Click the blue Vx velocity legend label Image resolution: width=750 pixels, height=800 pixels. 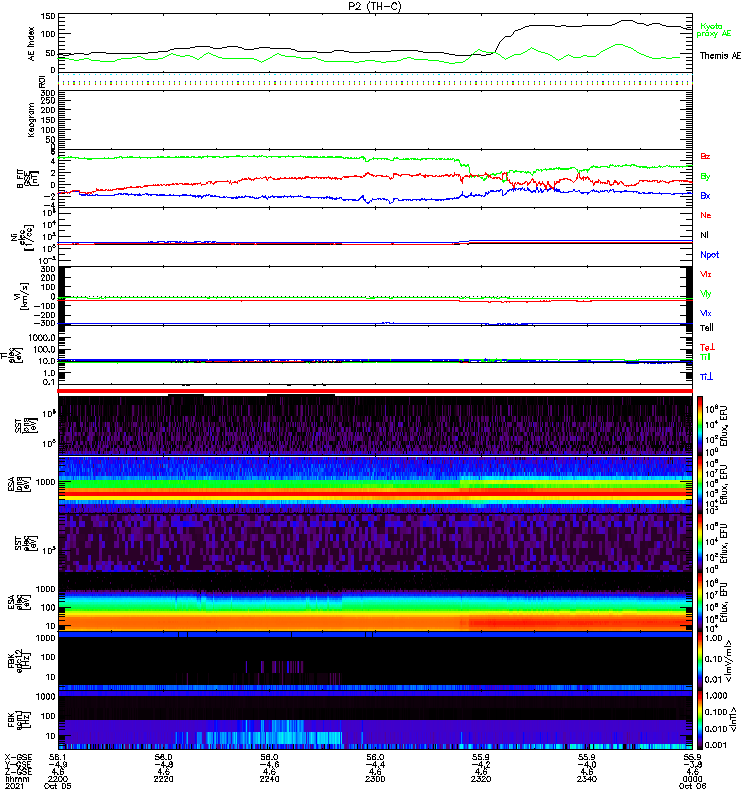point(705,313)
